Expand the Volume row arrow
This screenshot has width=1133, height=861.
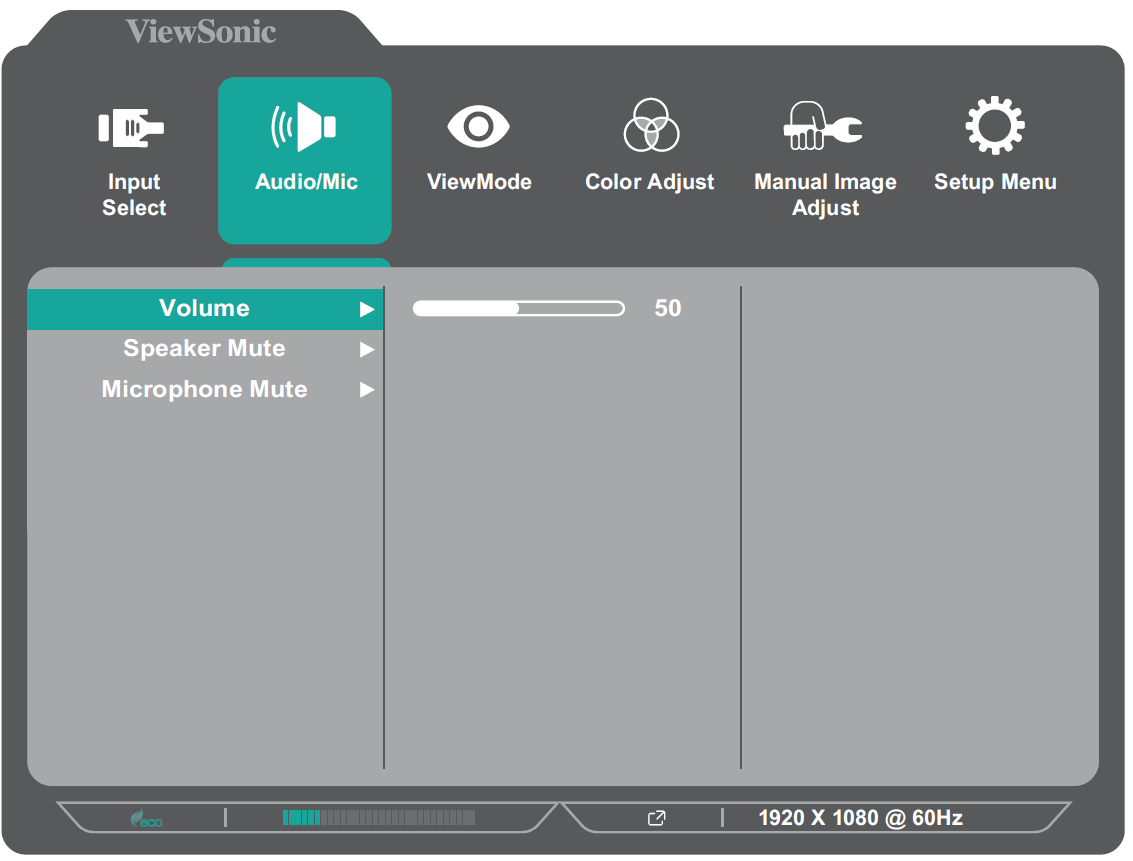point(367,309)
